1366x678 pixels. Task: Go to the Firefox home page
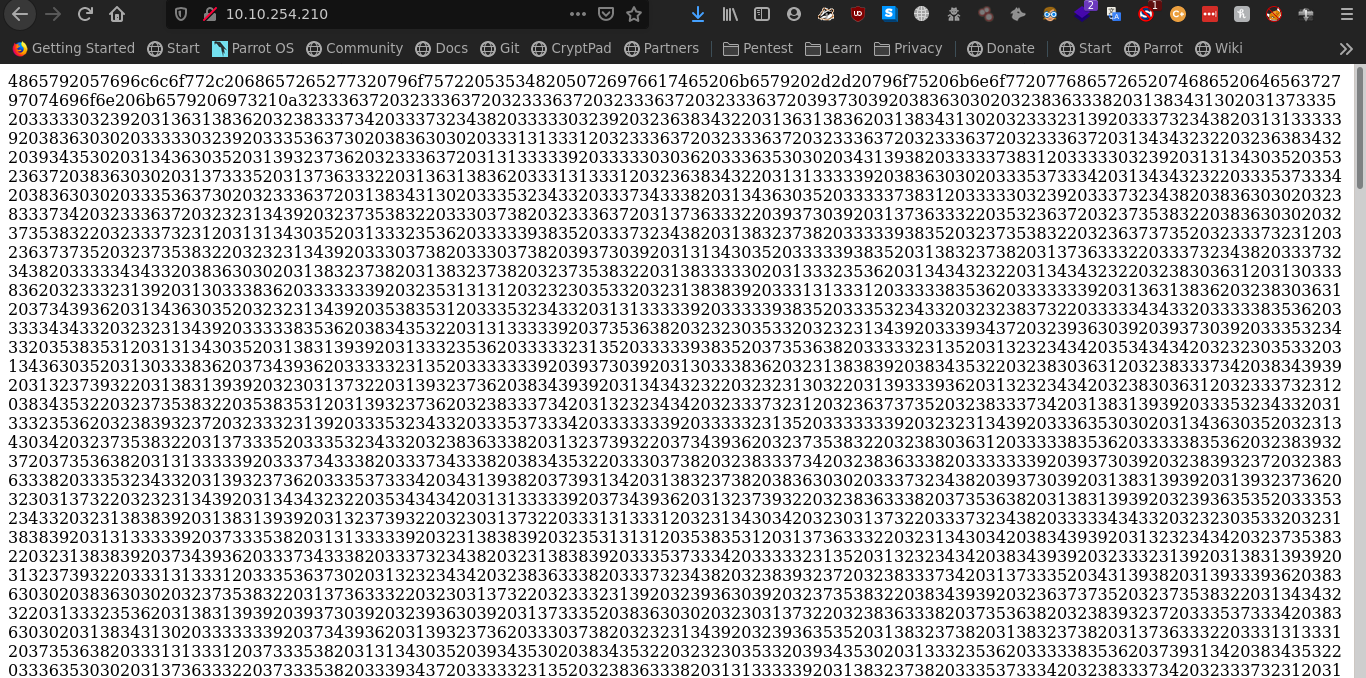click(x=117, y=14)
